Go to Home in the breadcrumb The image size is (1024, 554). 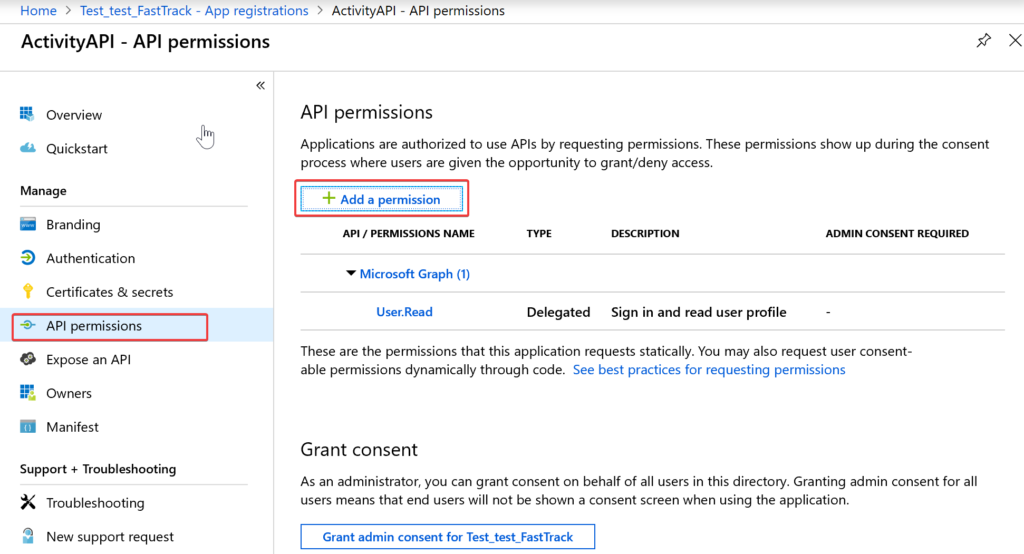point(38,10)
